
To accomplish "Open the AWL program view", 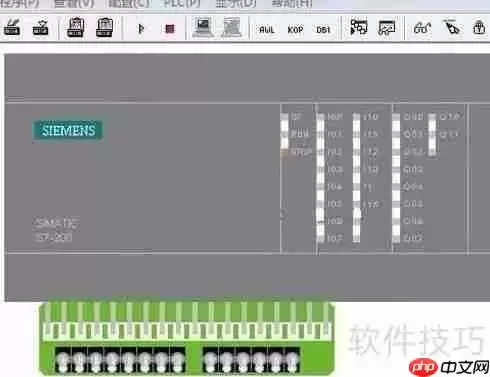I will coord(267,30).
